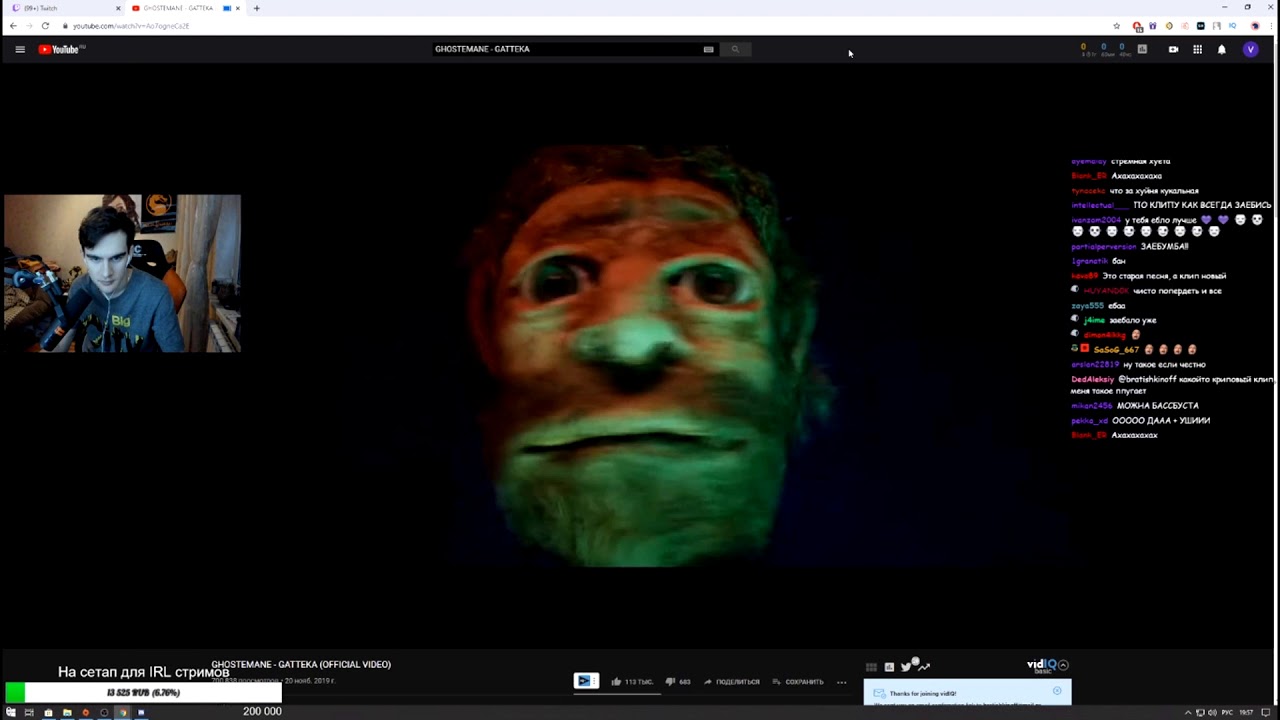The width and height of the screenshot is (1280, 720).
Task: Dismiss the Thanks for joining vidIQ notice
Action: 1057,691
